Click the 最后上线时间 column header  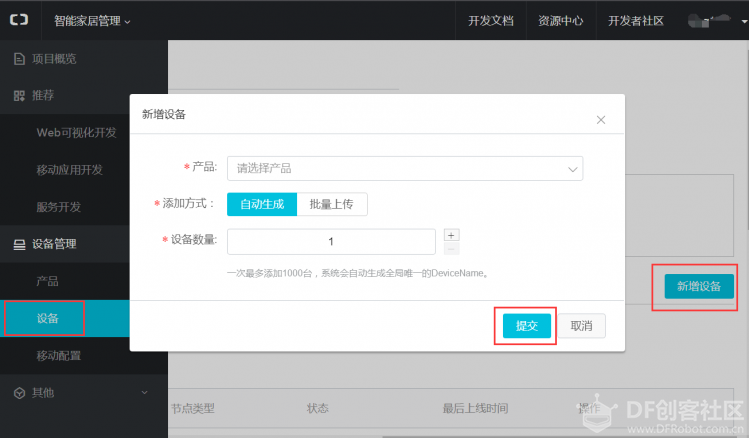475,408
